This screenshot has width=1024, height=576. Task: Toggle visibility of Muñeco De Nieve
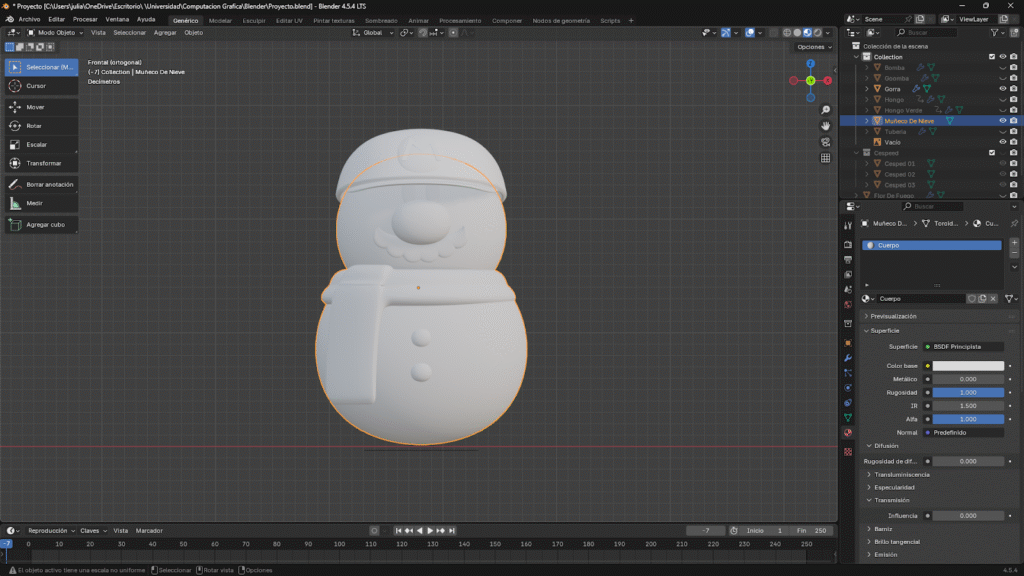[1003, 121]
